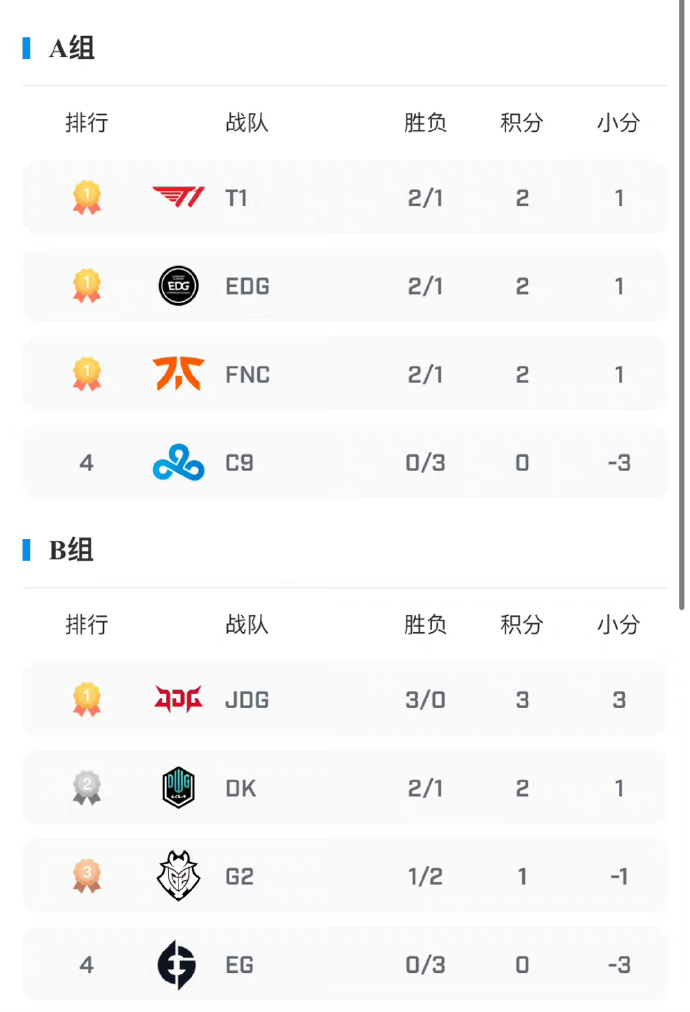Click the C9 team name
Screen dimensions: 690x1012
point(239,463)
